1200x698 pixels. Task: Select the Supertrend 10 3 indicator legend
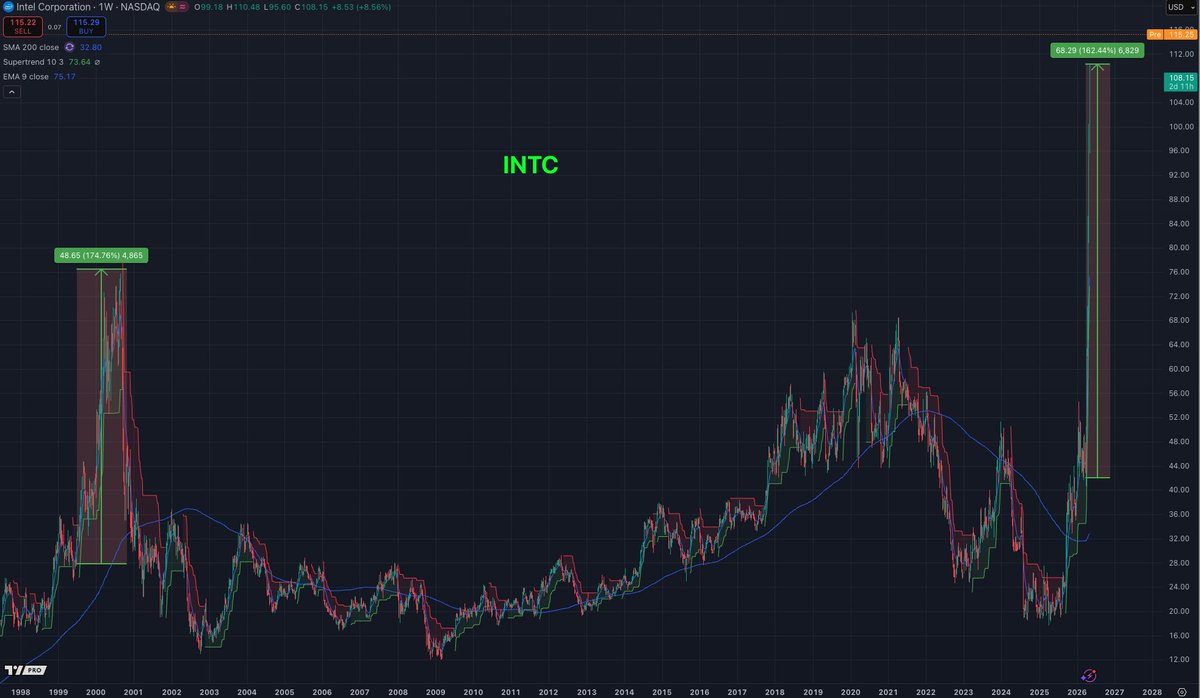tap(33, 62)
